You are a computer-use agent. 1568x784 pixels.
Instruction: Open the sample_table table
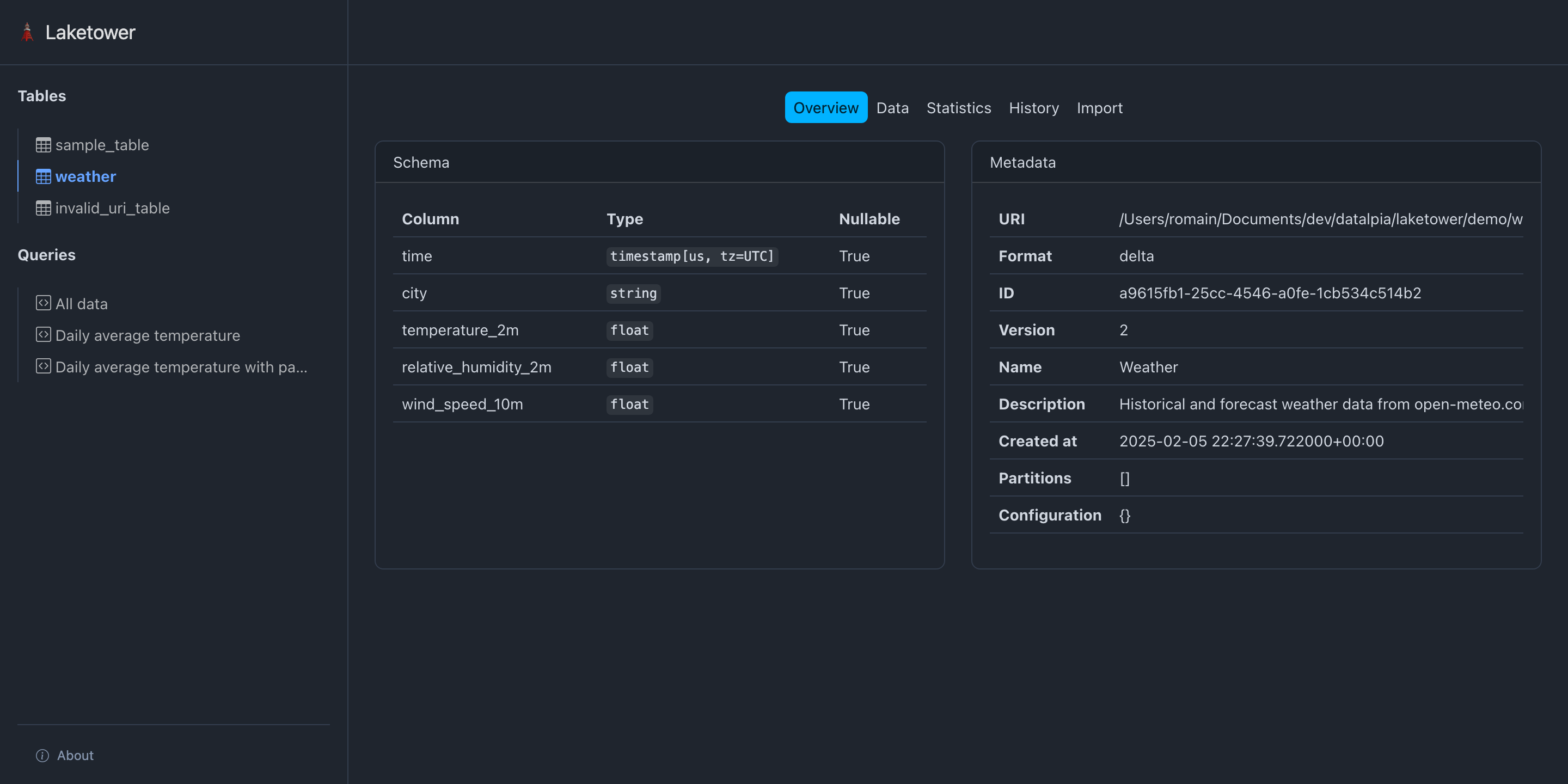[x=102, y=144]
